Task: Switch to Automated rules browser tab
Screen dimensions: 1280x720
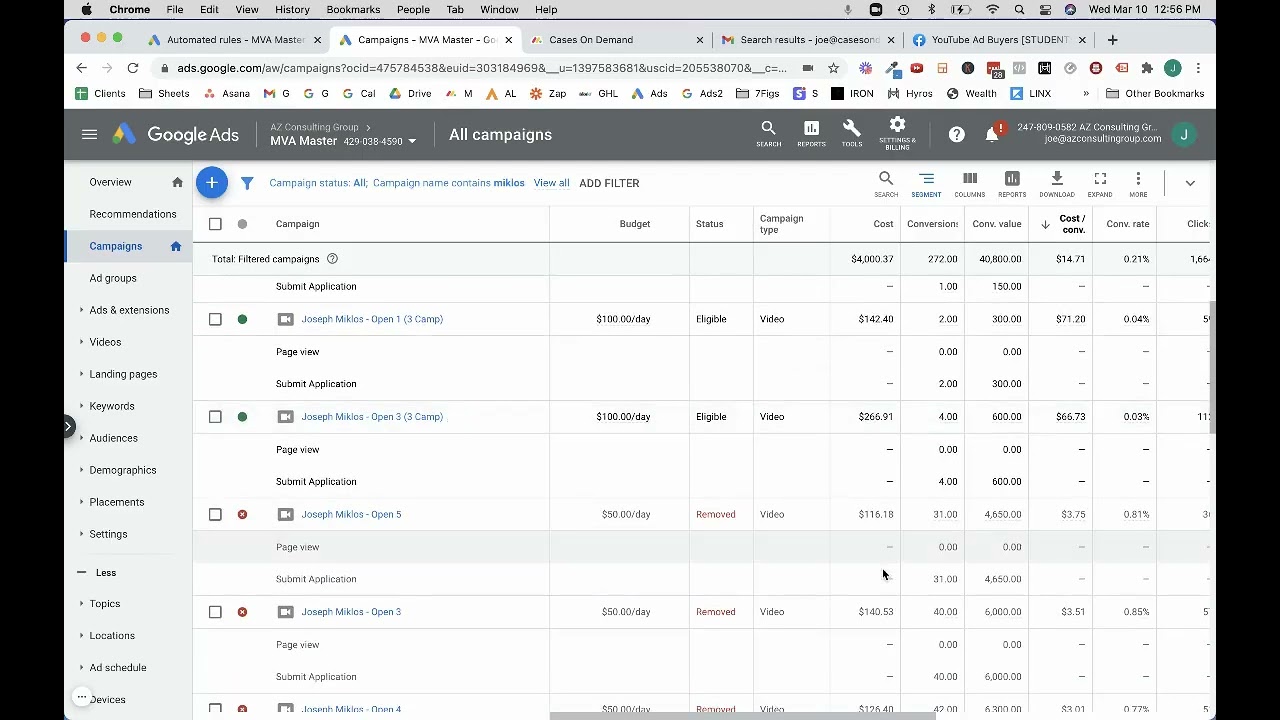Action: pyautogui.click(x=234, y=40)
